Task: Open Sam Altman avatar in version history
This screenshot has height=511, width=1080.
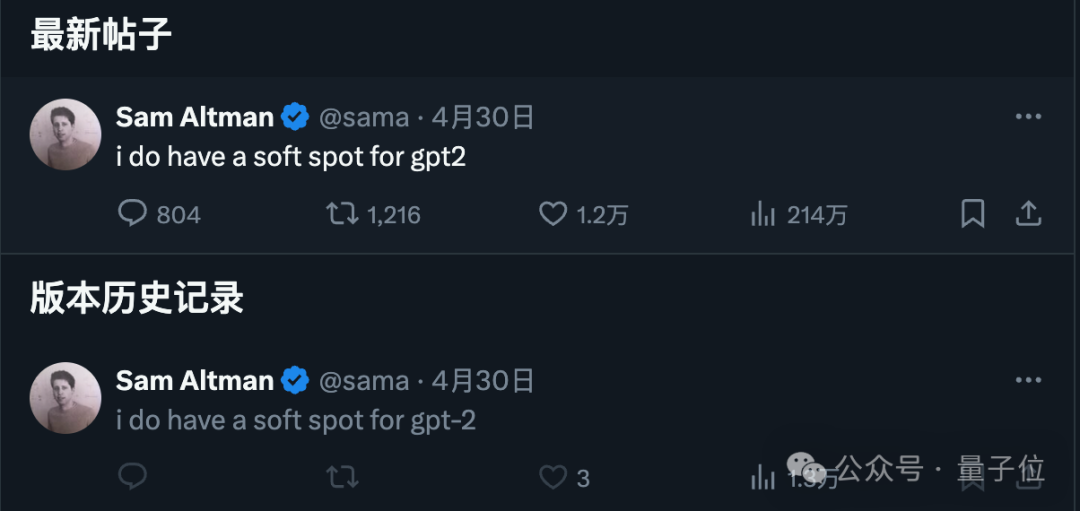Action: tap(65, 398)
